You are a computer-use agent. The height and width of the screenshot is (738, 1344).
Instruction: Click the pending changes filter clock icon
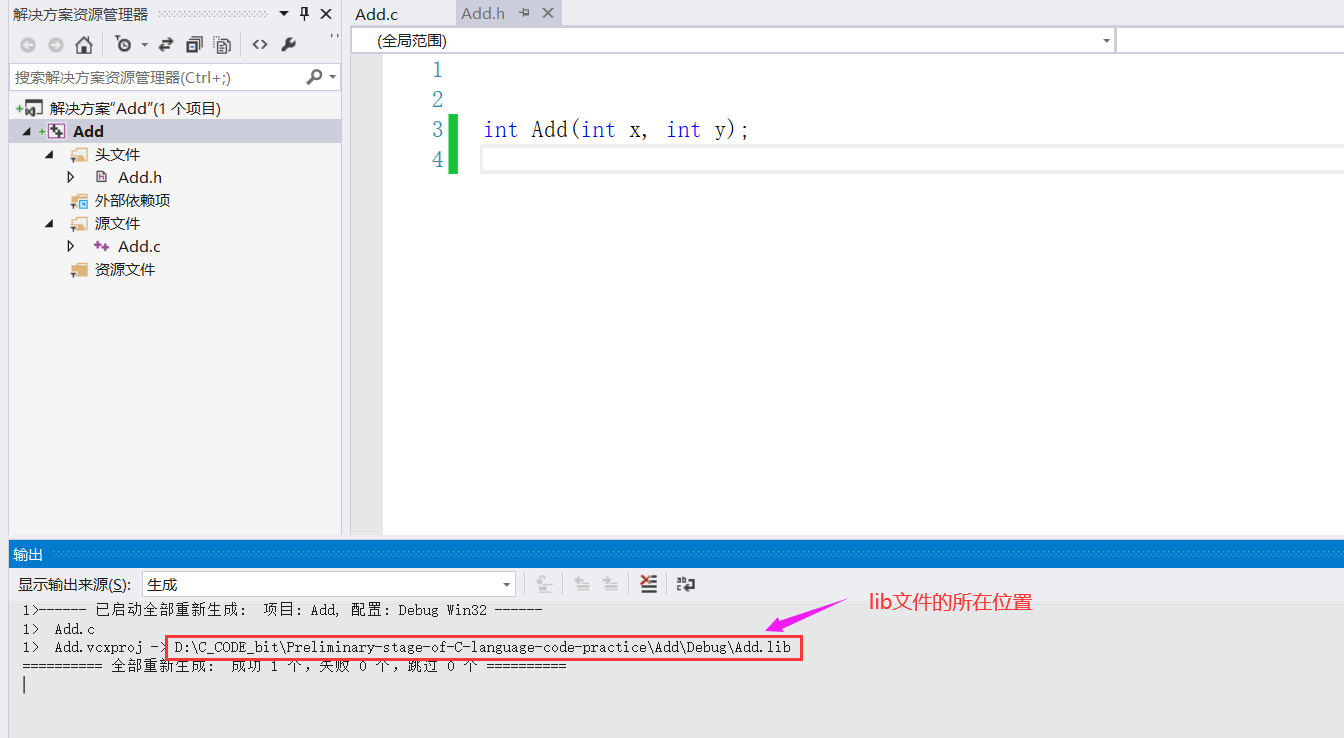point(123,45)
